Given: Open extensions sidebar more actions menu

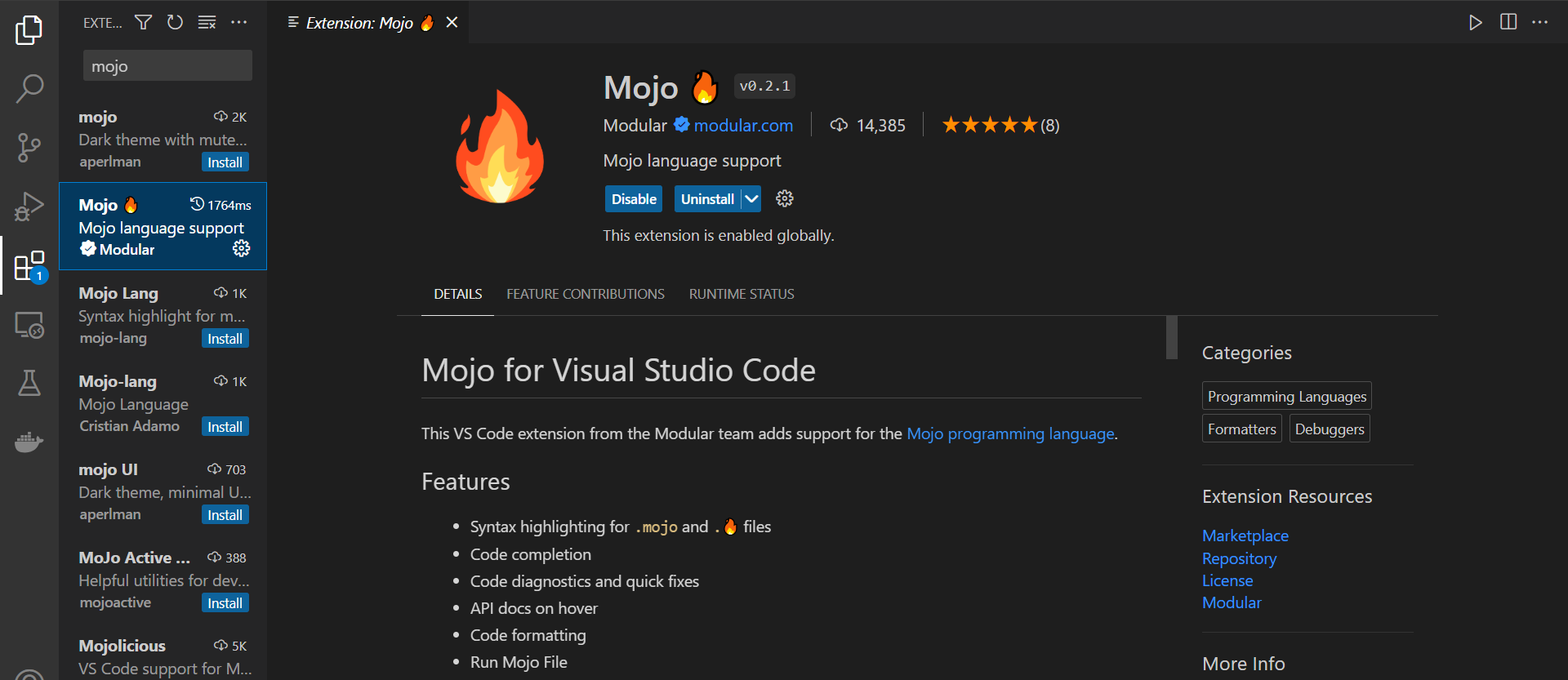Looking at the screenshot, I should click(238, 22).
